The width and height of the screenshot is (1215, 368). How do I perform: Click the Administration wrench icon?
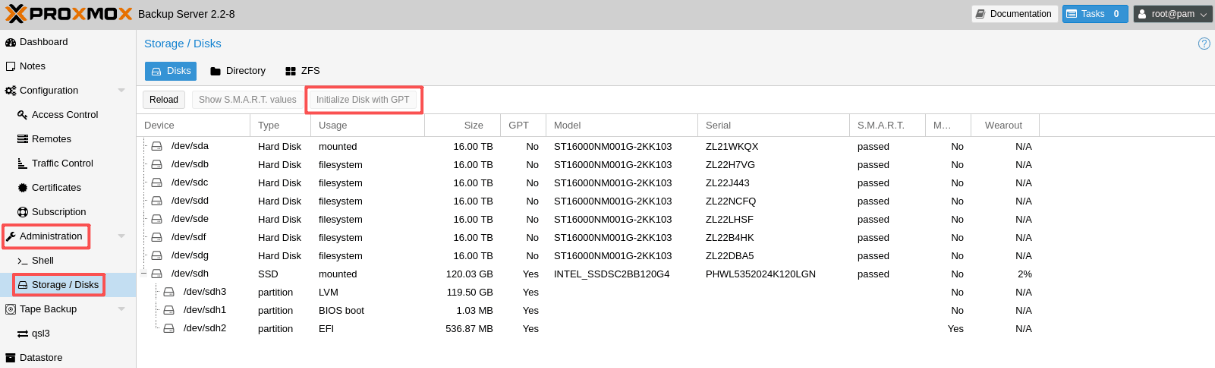10,236
